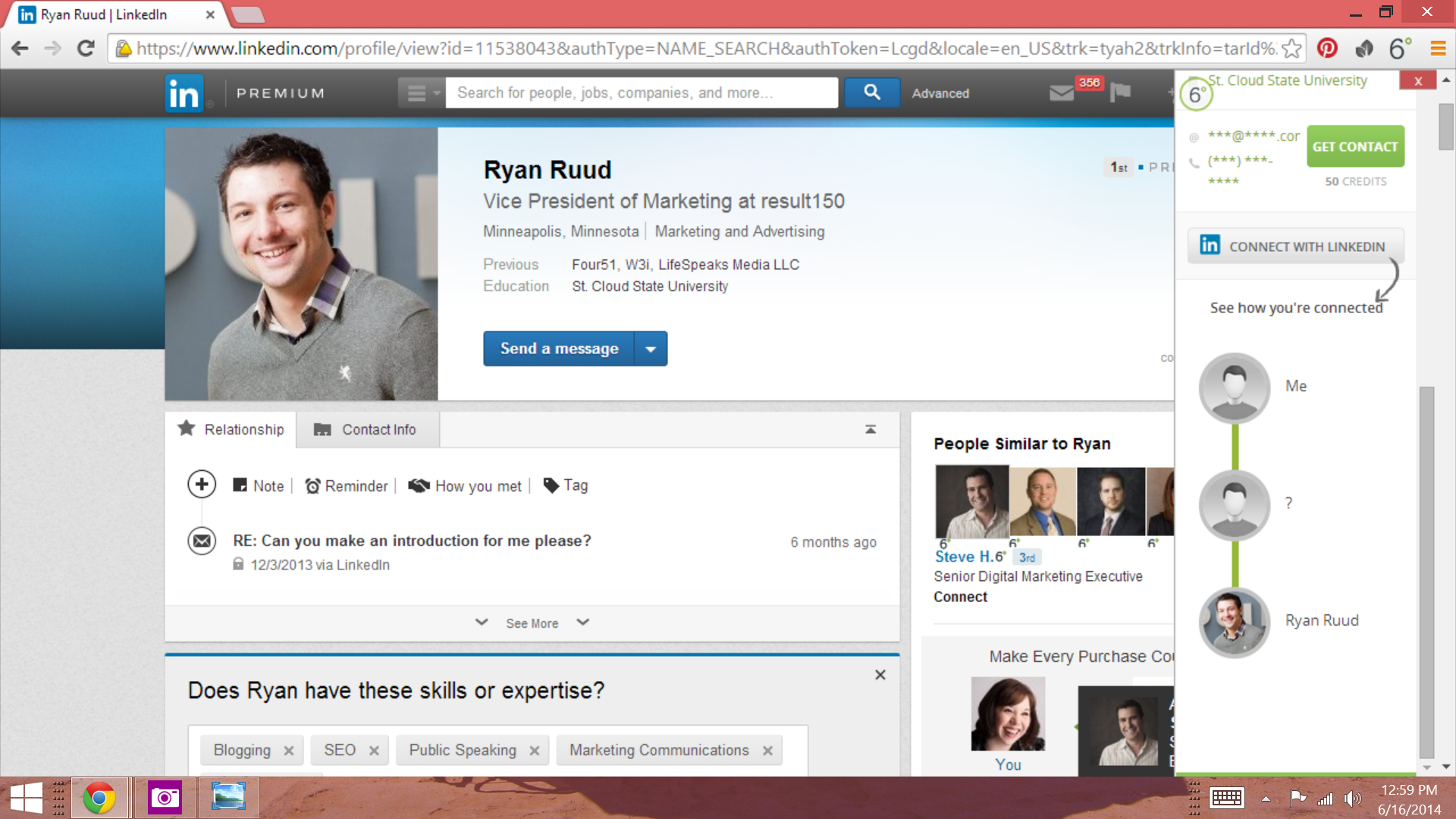Dismiss the skills endorsement box
Viewport: 1456px width, 819px height.
880,675
